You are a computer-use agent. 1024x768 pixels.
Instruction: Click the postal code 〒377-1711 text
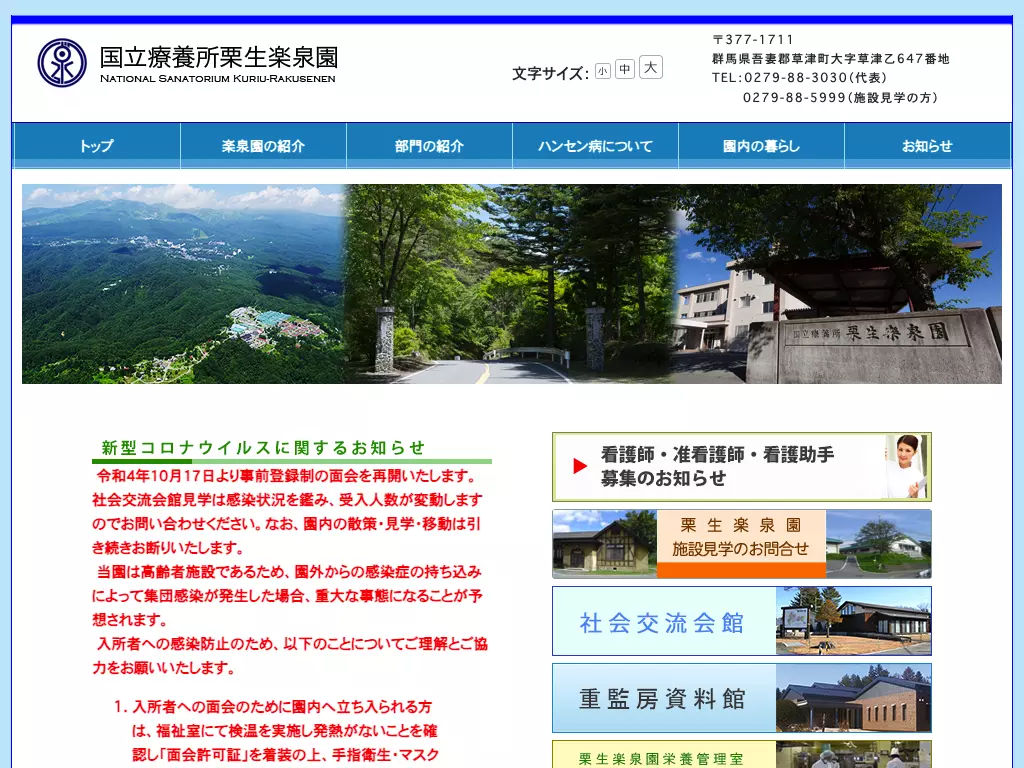point(753,40)
